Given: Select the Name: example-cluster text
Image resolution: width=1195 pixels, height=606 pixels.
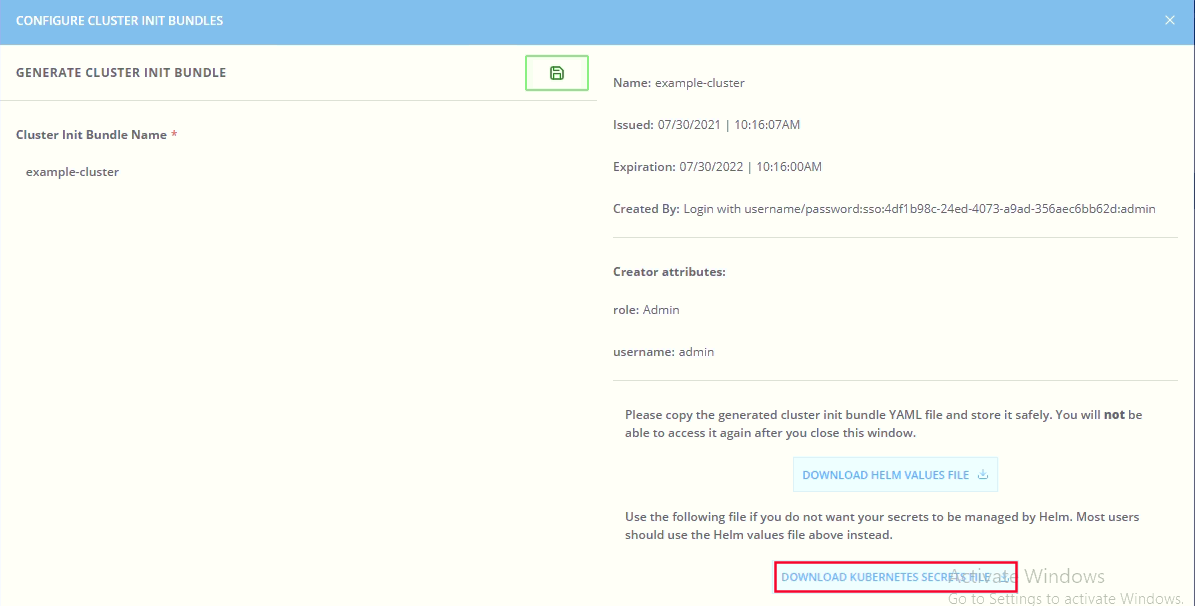Looking at the screenshot, I should [678, 83].
